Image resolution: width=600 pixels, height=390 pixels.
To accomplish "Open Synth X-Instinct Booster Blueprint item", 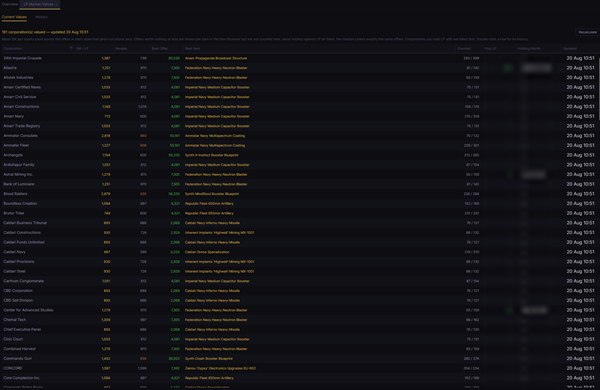I will tap(212, 155).
